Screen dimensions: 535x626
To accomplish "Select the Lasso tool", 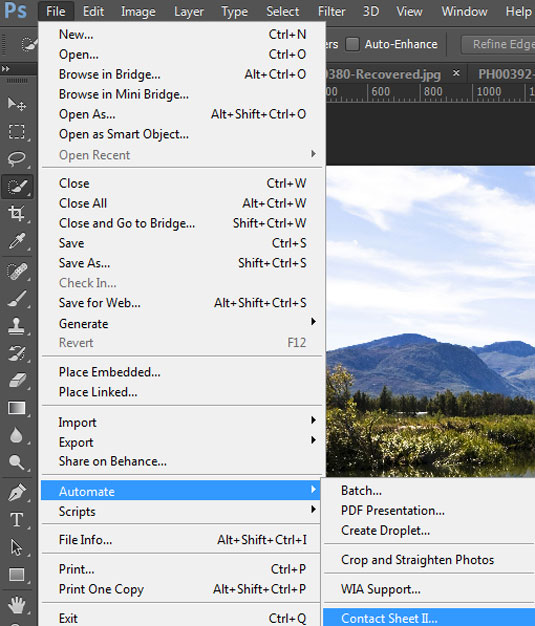I will point(16,159).
